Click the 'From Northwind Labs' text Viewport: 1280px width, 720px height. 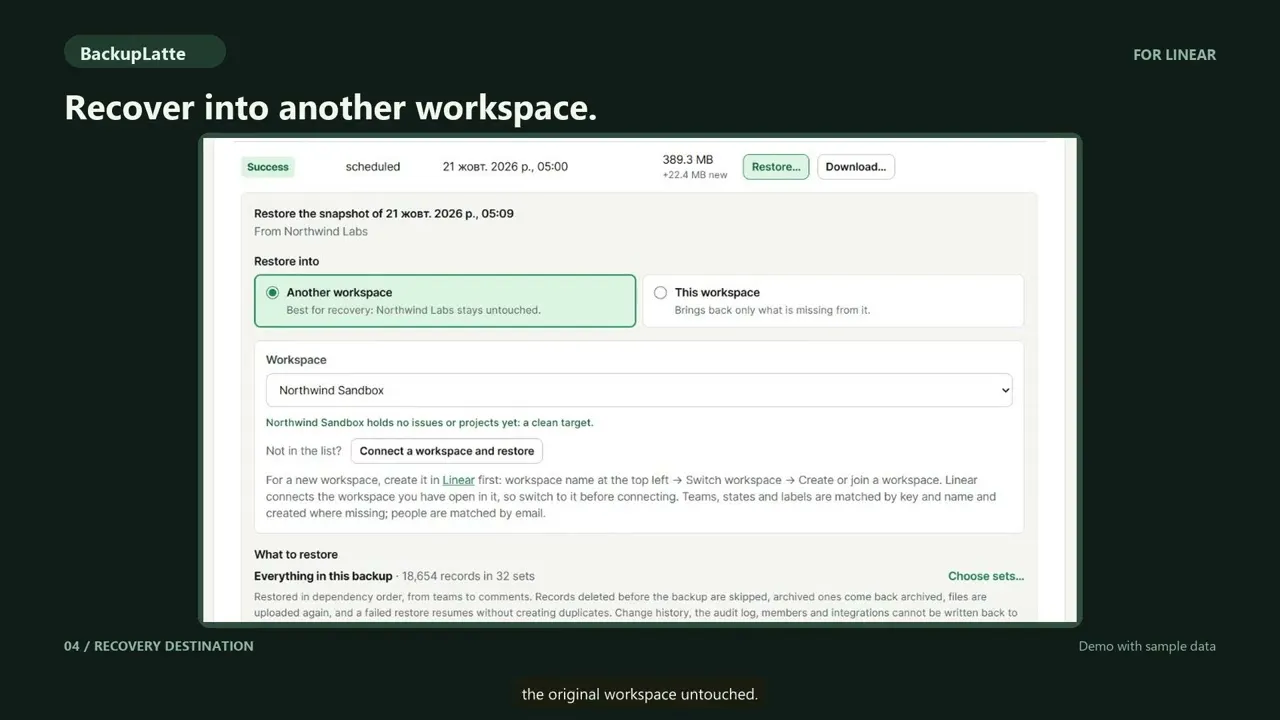point(311,231)
